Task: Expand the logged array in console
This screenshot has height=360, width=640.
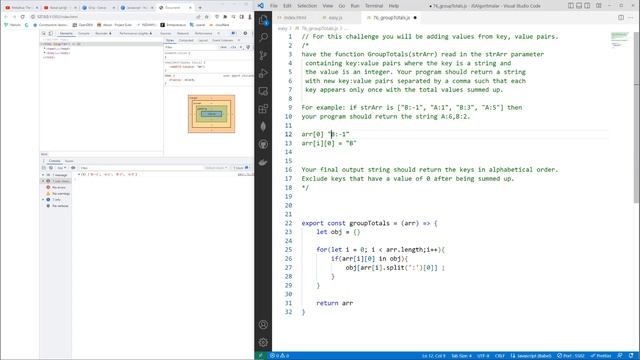Action: [80, 174]
